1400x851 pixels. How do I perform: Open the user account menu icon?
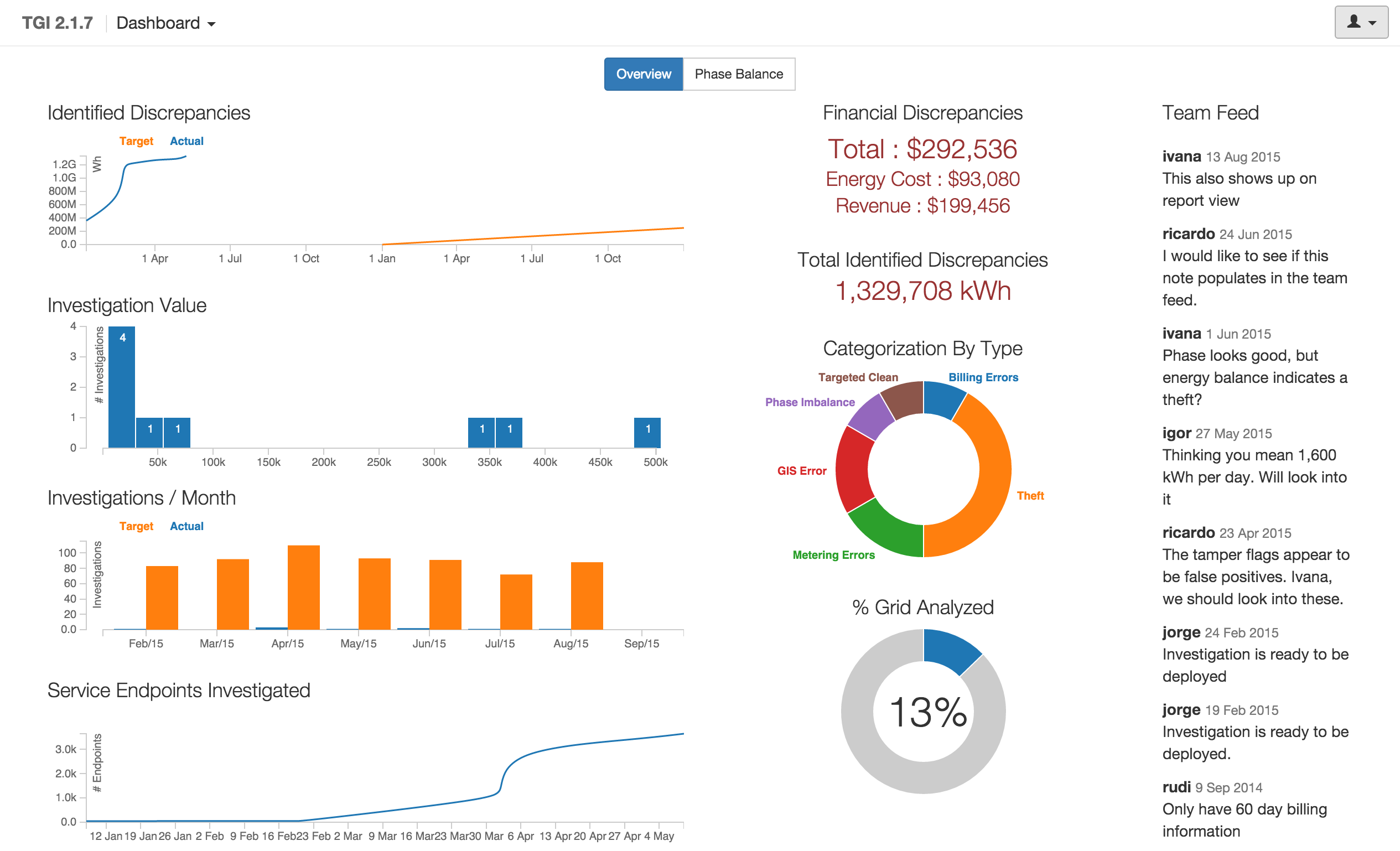(x=1361, y=23)
